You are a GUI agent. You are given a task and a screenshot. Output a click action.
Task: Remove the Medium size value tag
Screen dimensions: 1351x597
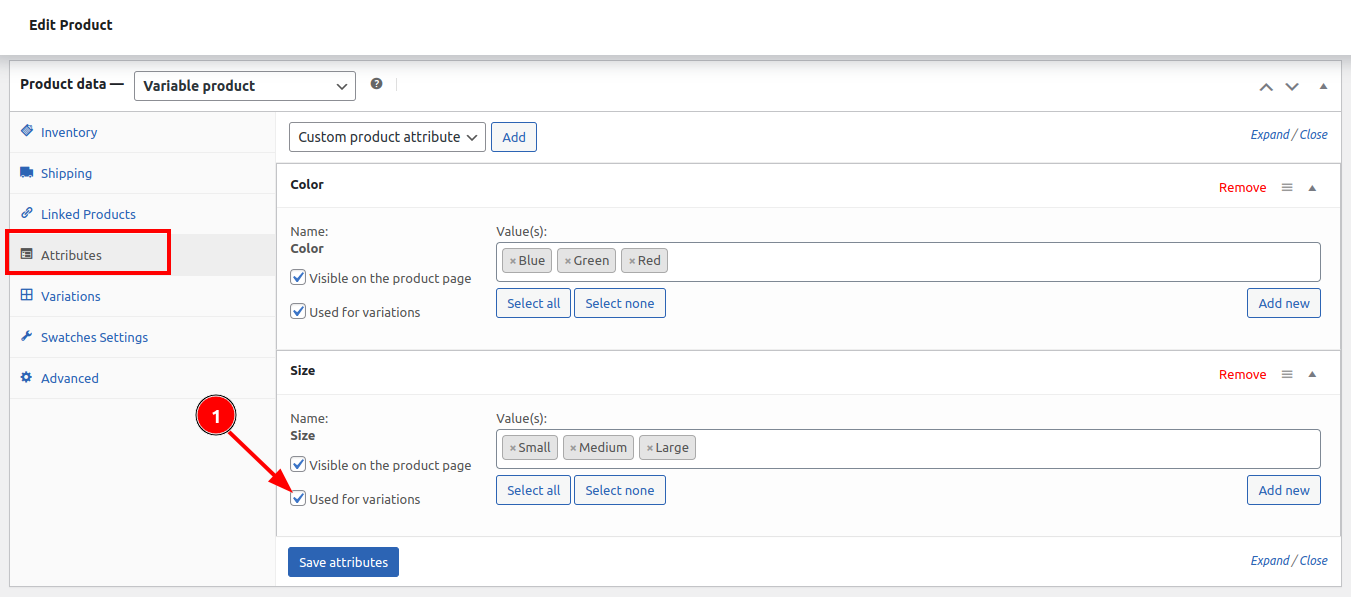(573, 448)
